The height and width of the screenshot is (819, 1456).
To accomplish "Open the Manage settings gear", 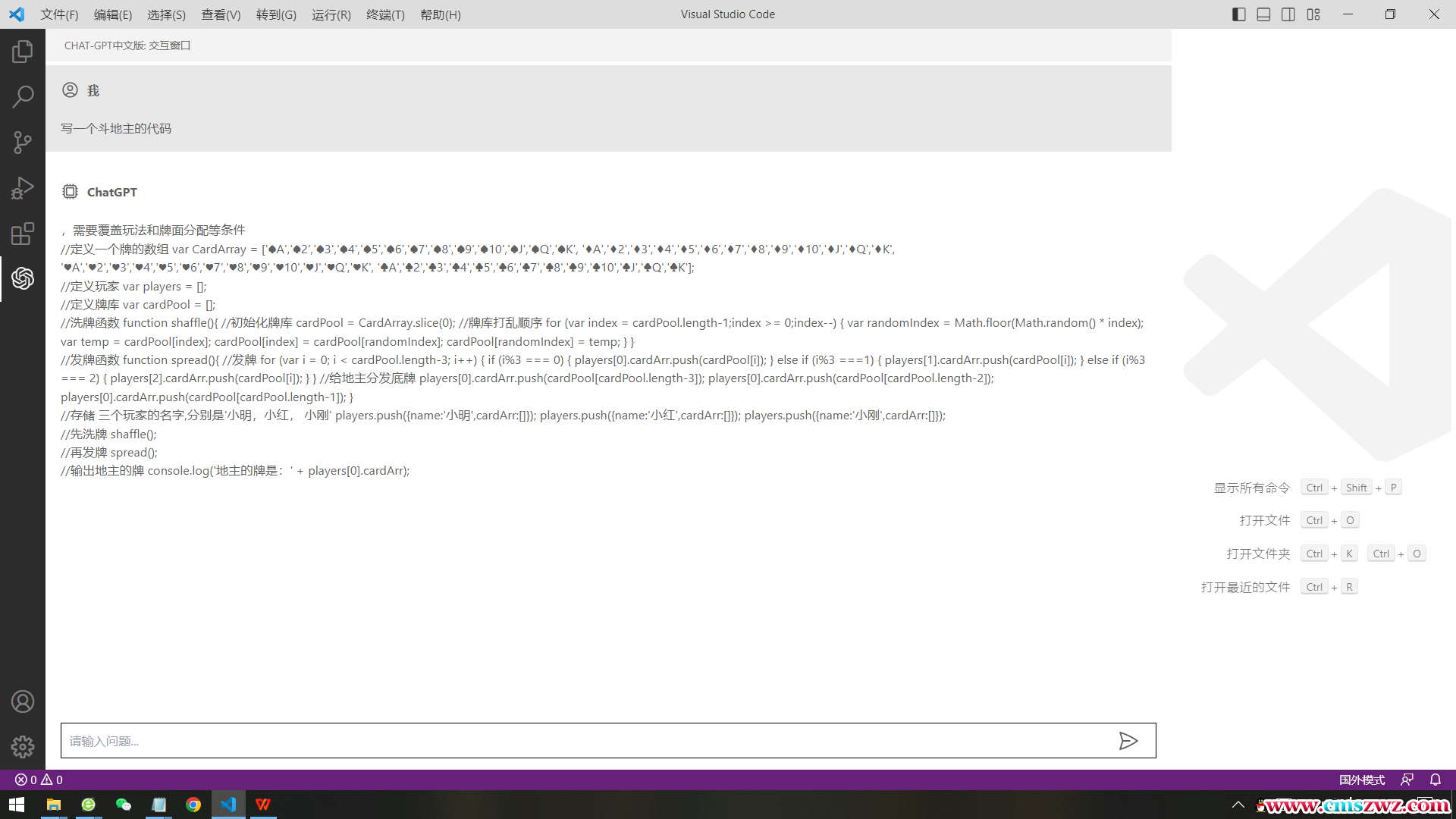I will [23, 747].
